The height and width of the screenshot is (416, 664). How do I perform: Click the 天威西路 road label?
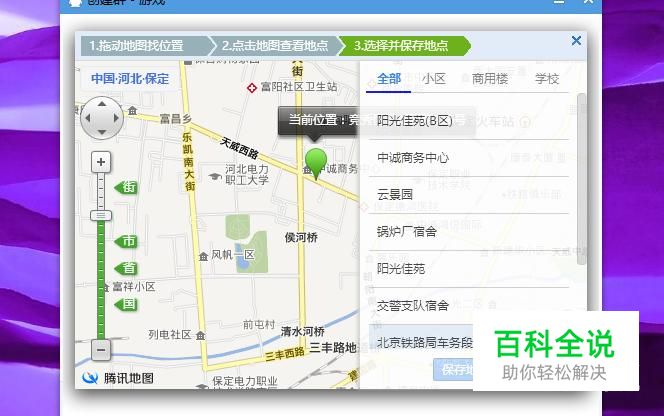pyautogui.click(x=239, y=147)
